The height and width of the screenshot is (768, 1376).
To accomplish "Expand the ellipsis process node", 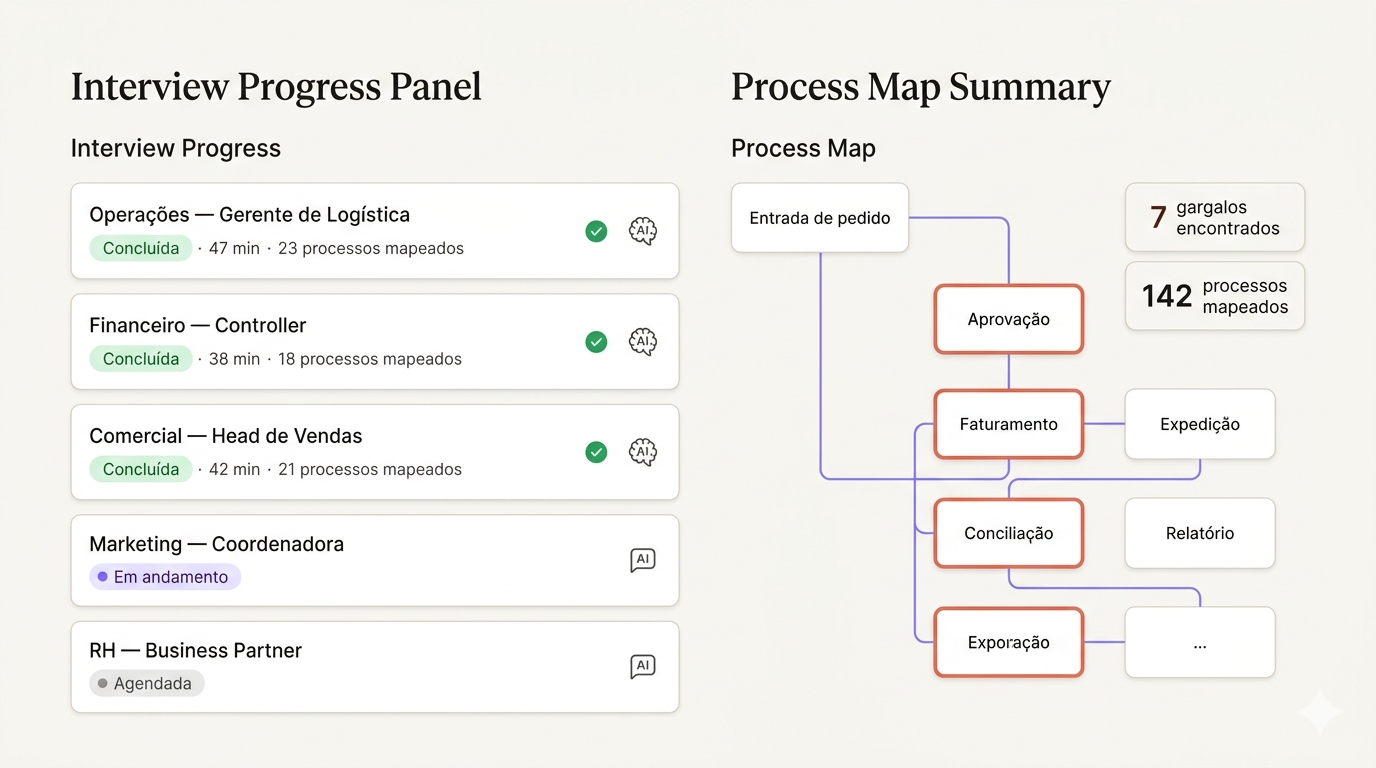I will 1199,642.
